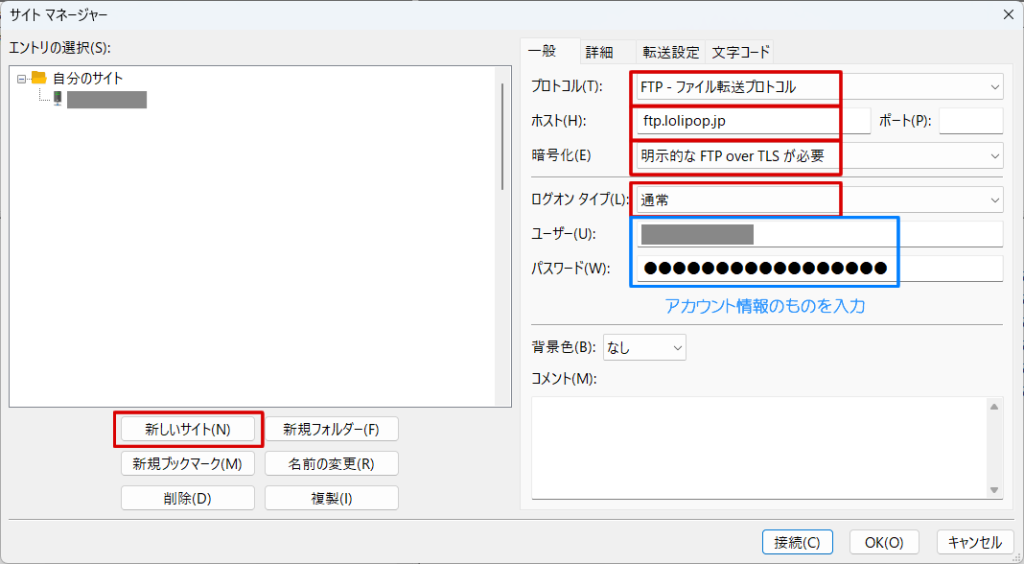
Task: Click the 新規ブックマーク button
Action: pyautogui.click(x=188, y=463)
